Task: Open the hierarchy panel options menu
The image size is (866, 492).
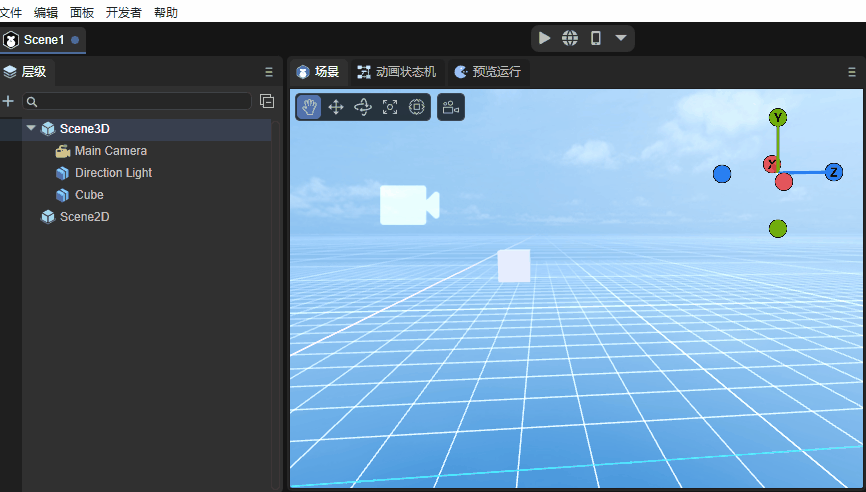Action: (x=268, y=72)
